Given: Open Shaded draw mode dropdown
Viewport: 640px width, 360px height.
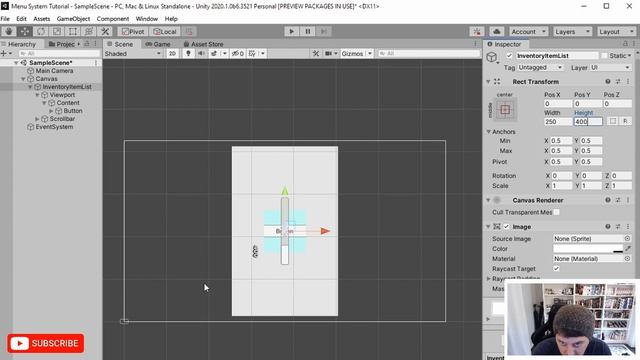Looking at the screenshot, I should [133, 53].
